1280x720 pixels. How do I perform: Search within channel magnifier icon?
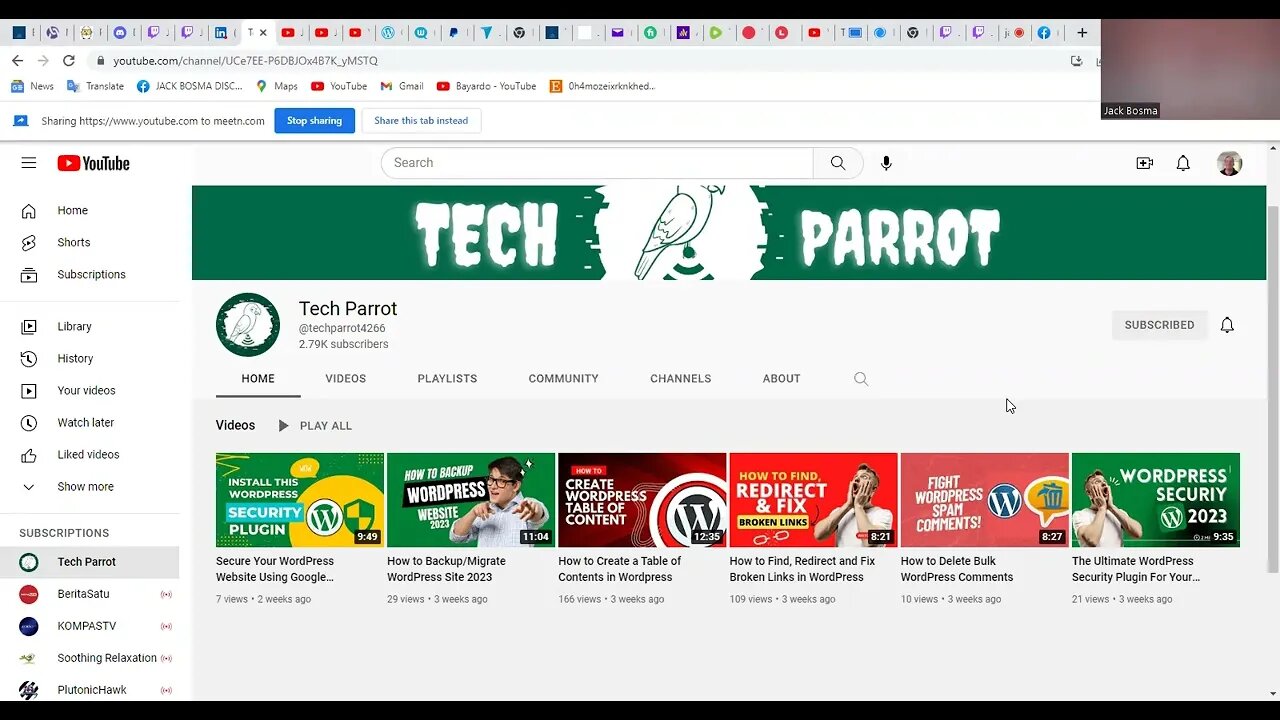pos(861,379)
